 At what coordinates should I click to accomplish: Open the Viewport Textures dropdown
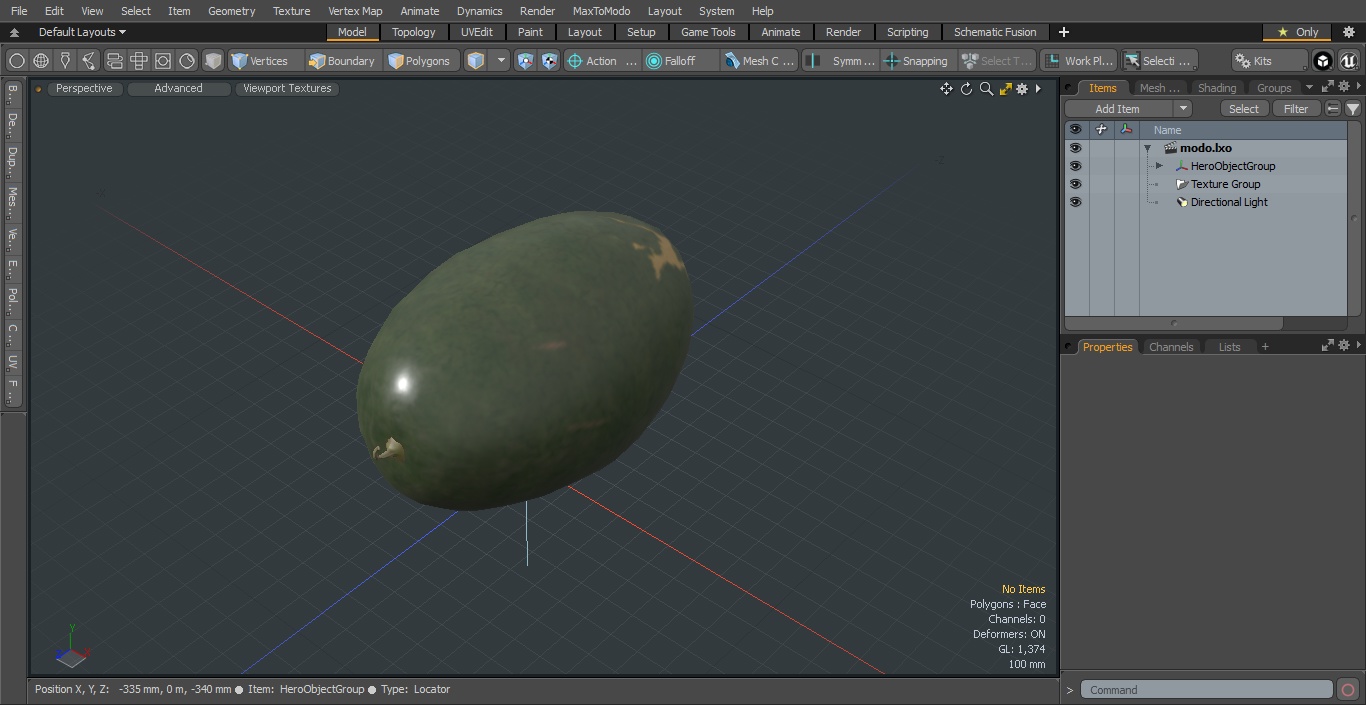click(287, 89)
